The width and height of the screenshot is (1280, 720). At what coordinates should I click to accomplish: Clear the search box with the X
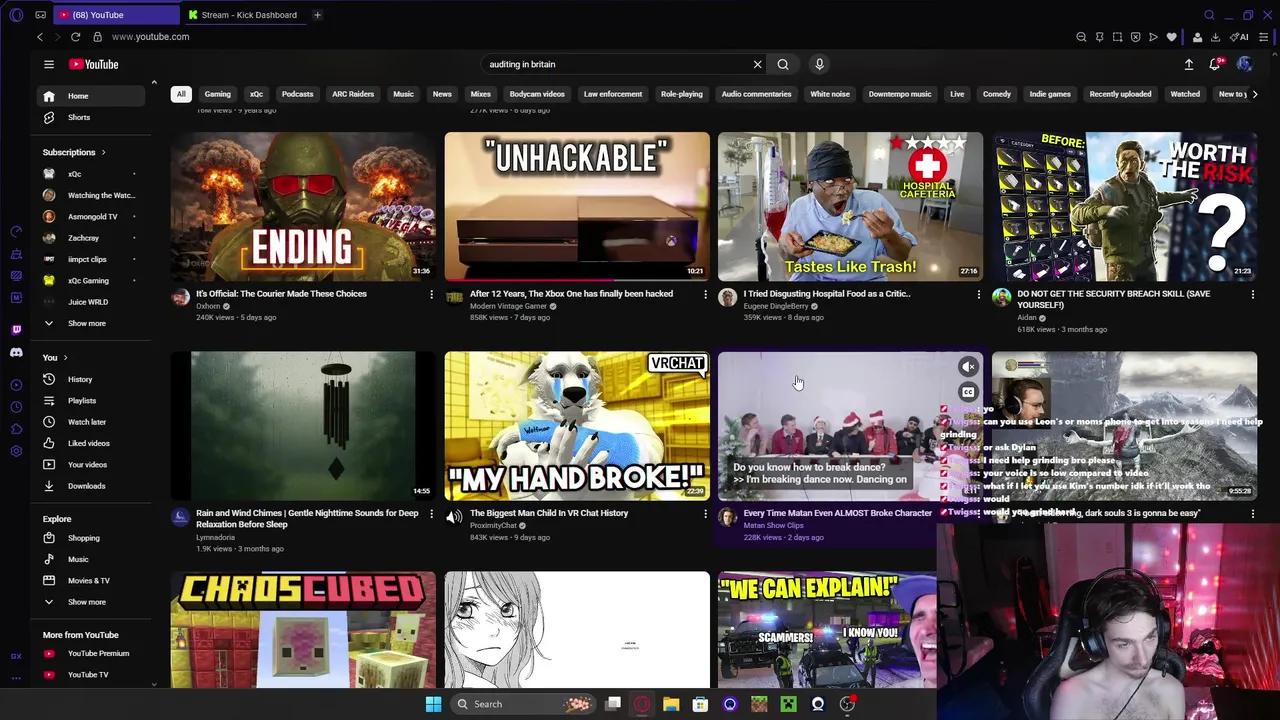757,64
